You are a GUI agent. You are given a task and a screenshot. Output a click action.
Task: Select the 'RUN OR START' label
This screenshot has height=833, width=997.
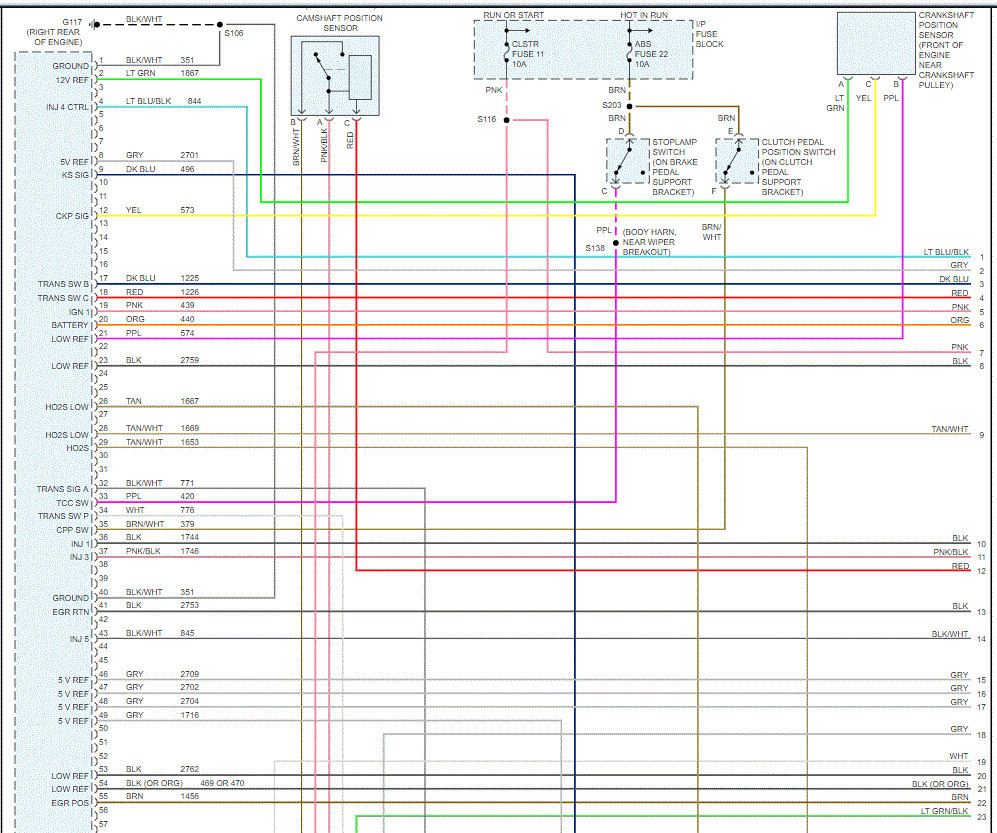(x=513, y=15)
